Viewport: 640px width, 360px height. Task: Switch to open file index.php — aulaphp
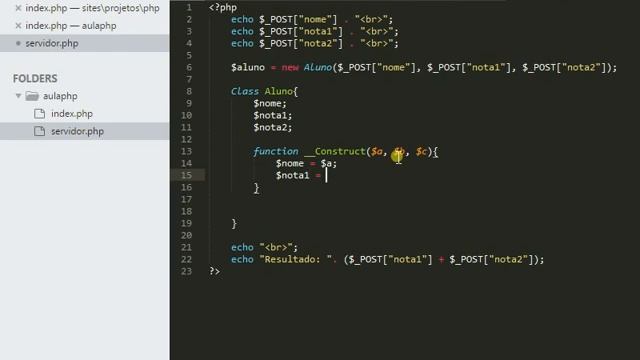coord(71,25)
